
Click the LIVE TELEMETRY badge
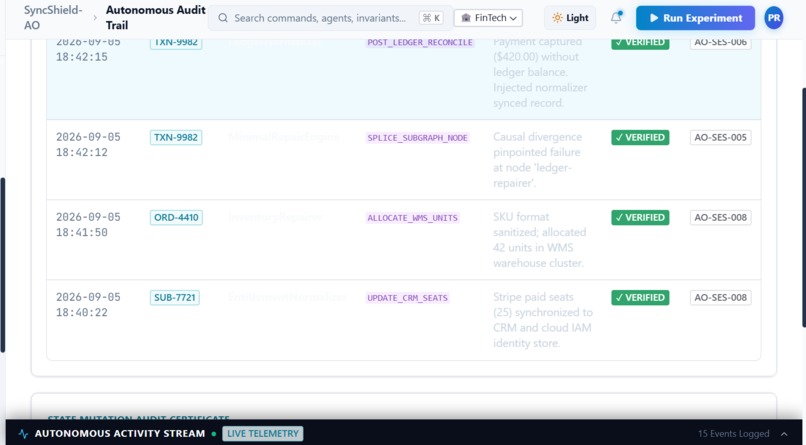pos(263,434)
